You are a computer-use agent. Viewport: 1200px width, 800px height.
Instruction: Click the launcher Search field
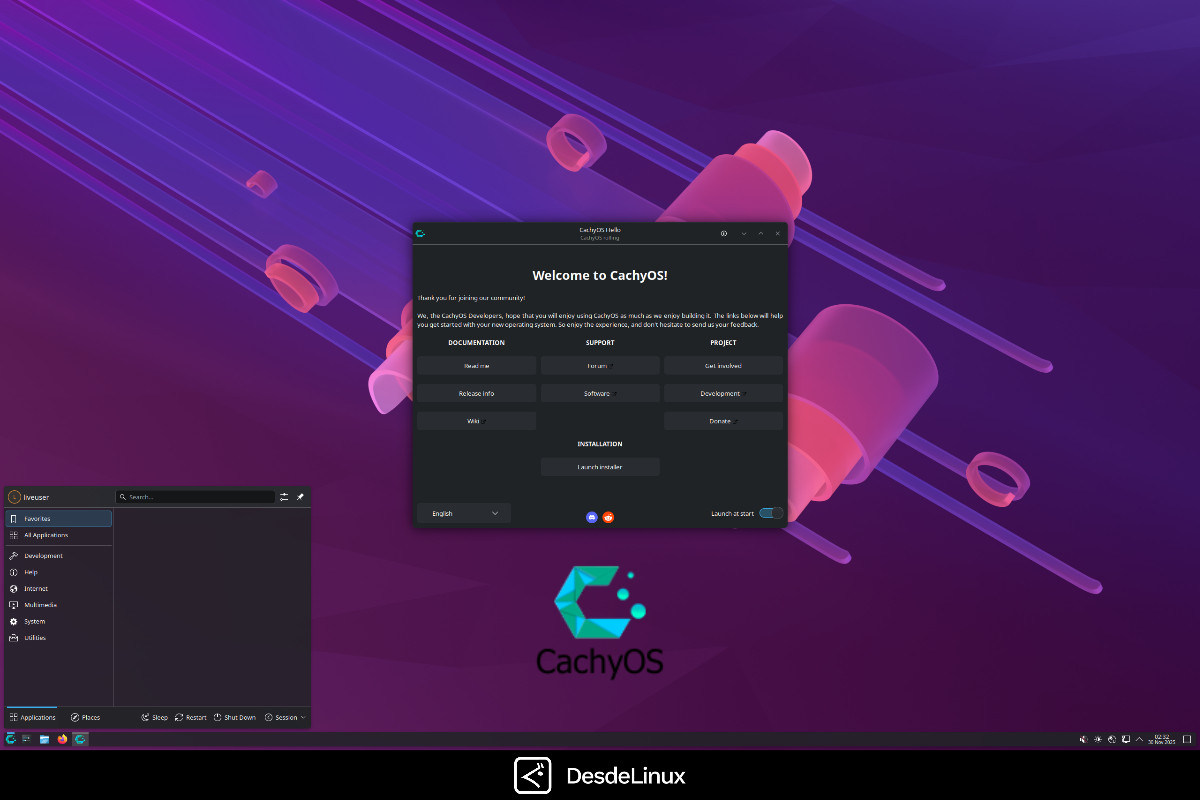coord(195,497)
